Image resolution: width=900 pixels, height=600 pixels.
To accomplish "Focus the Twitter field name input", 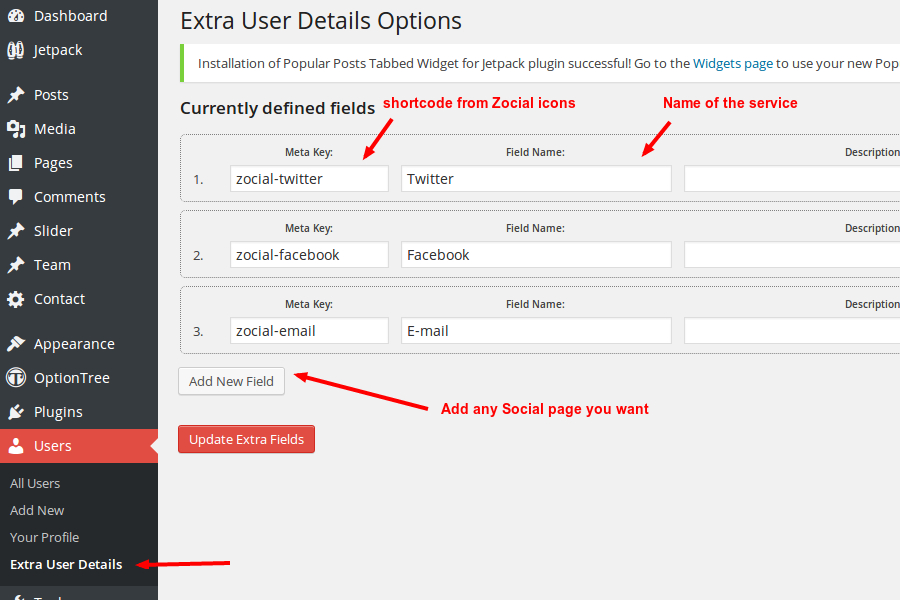I will (536, 179).
